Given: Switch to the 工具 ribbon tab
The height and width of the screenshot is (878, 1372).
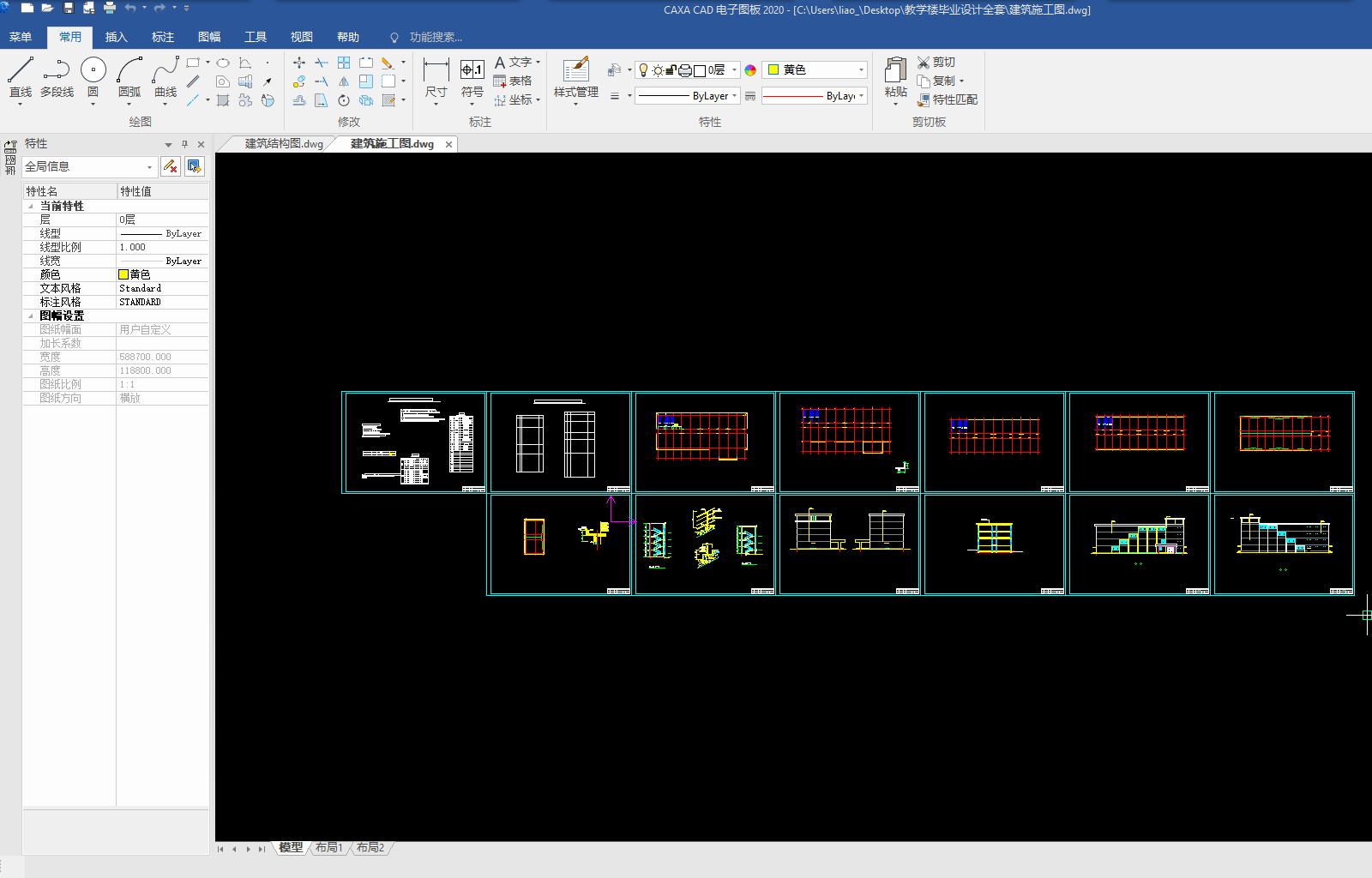Looking at the screenshot, I should point(256,37).
